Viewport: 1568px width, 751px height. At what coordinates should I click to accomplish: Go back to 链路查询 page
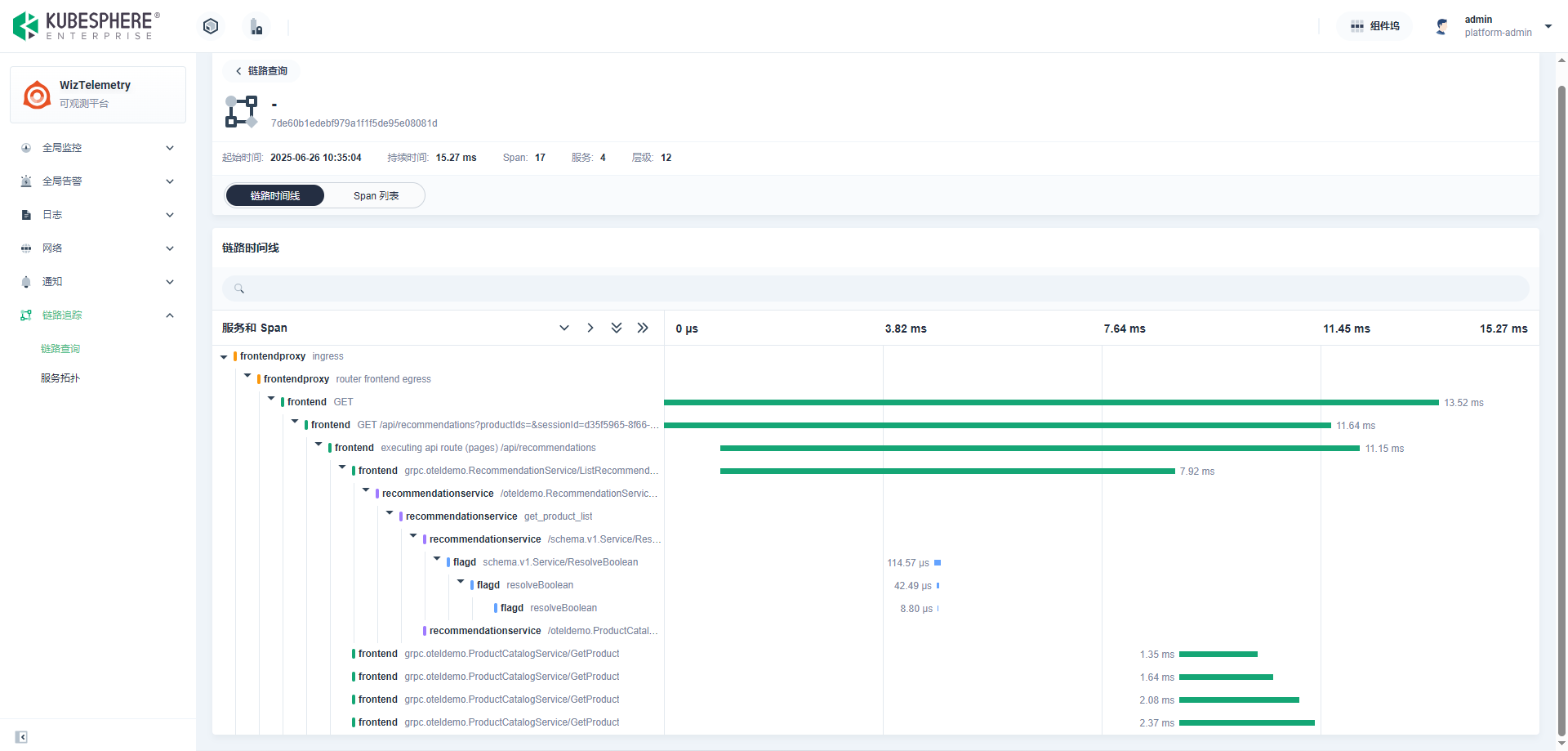tap(261, 71)
